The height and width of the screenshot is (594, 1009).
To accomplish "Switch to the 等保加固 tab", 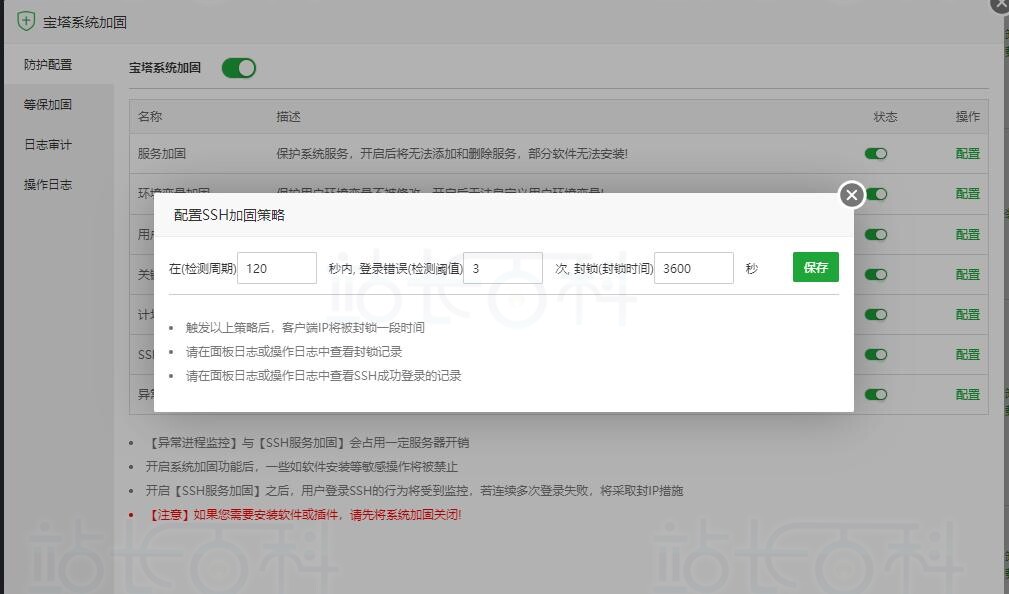I will tap(48, 104).
